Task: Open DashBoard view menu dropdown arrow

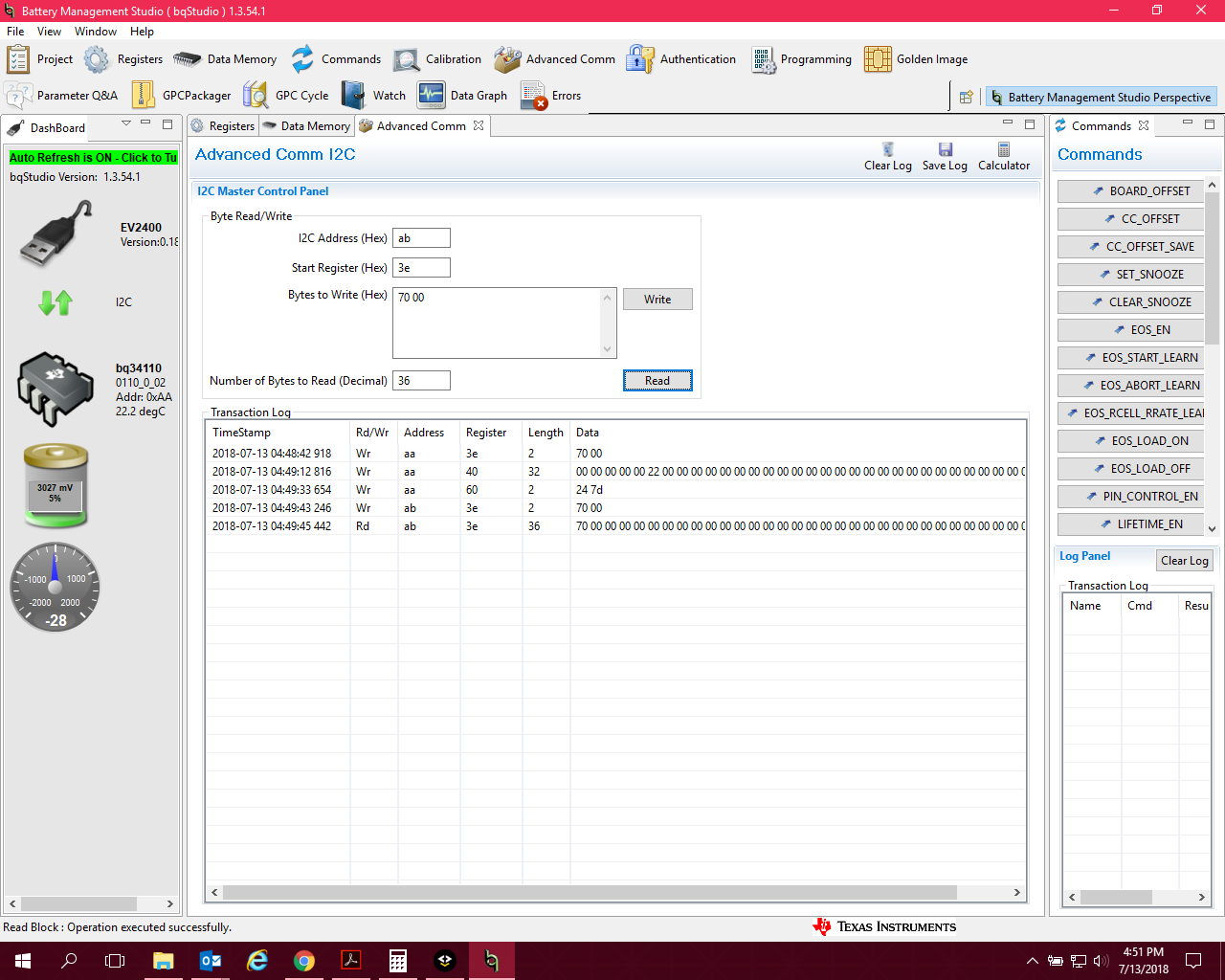Action: coord(125,123)
